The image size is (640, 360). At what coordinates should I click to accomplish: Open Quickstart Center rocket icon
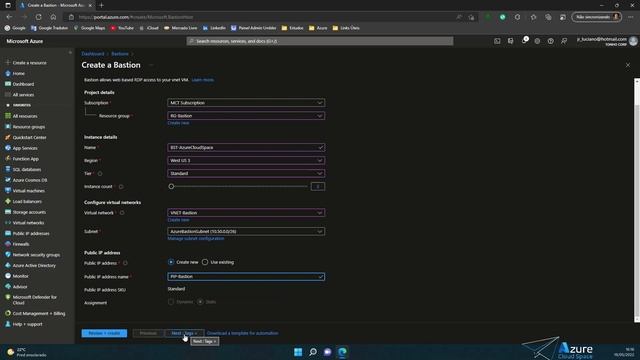pyautogui.click(x=8, y=138)
